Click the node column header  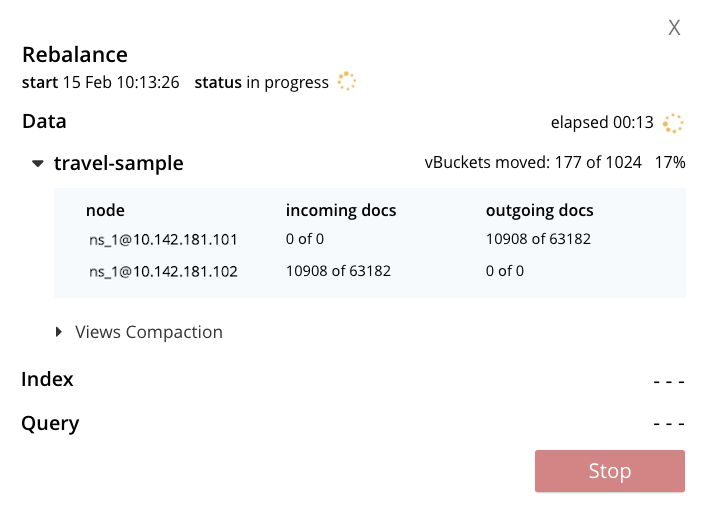click(x=105, y=210)
